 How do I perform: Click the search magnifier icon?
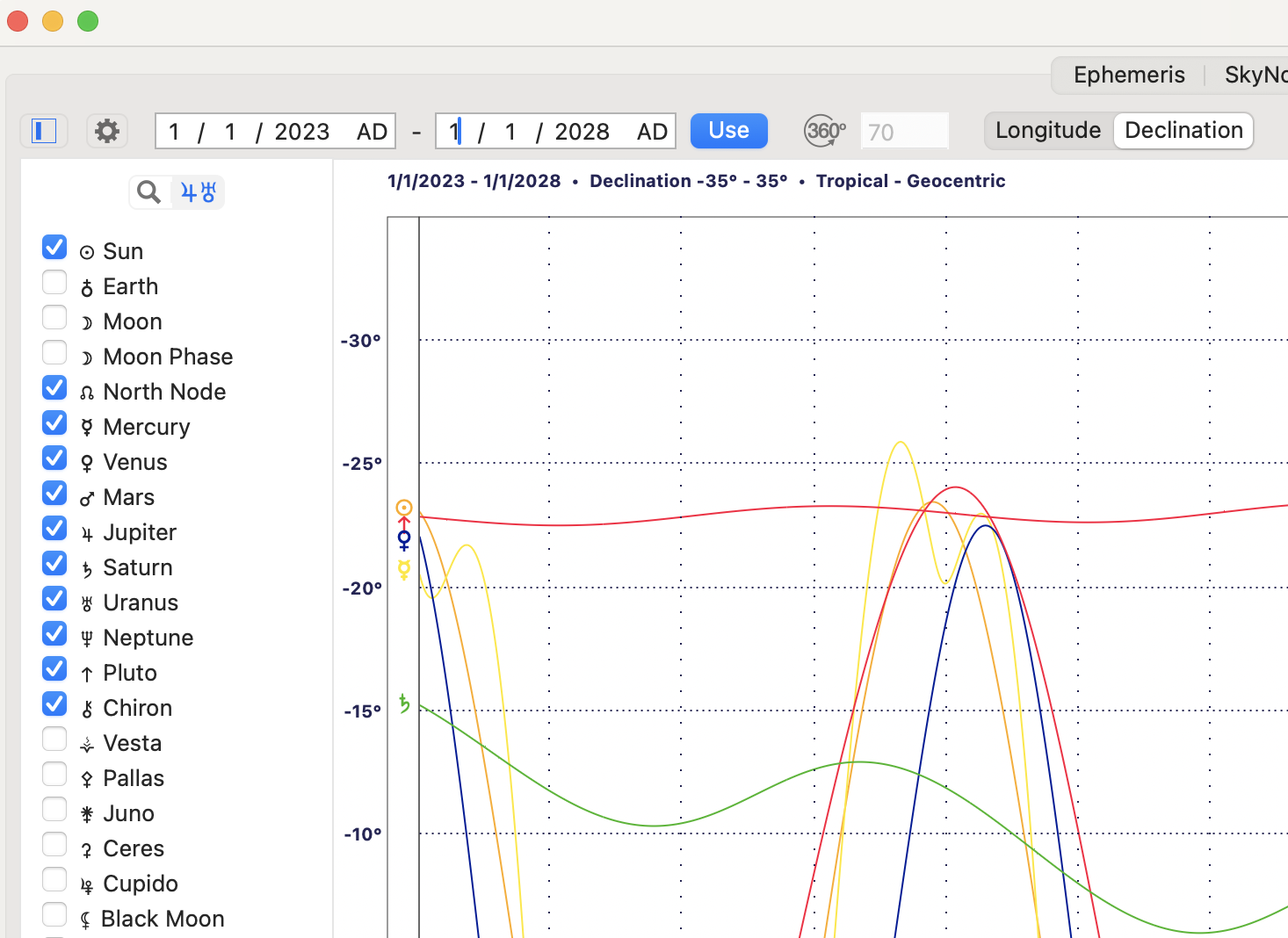tap(147, 191)
